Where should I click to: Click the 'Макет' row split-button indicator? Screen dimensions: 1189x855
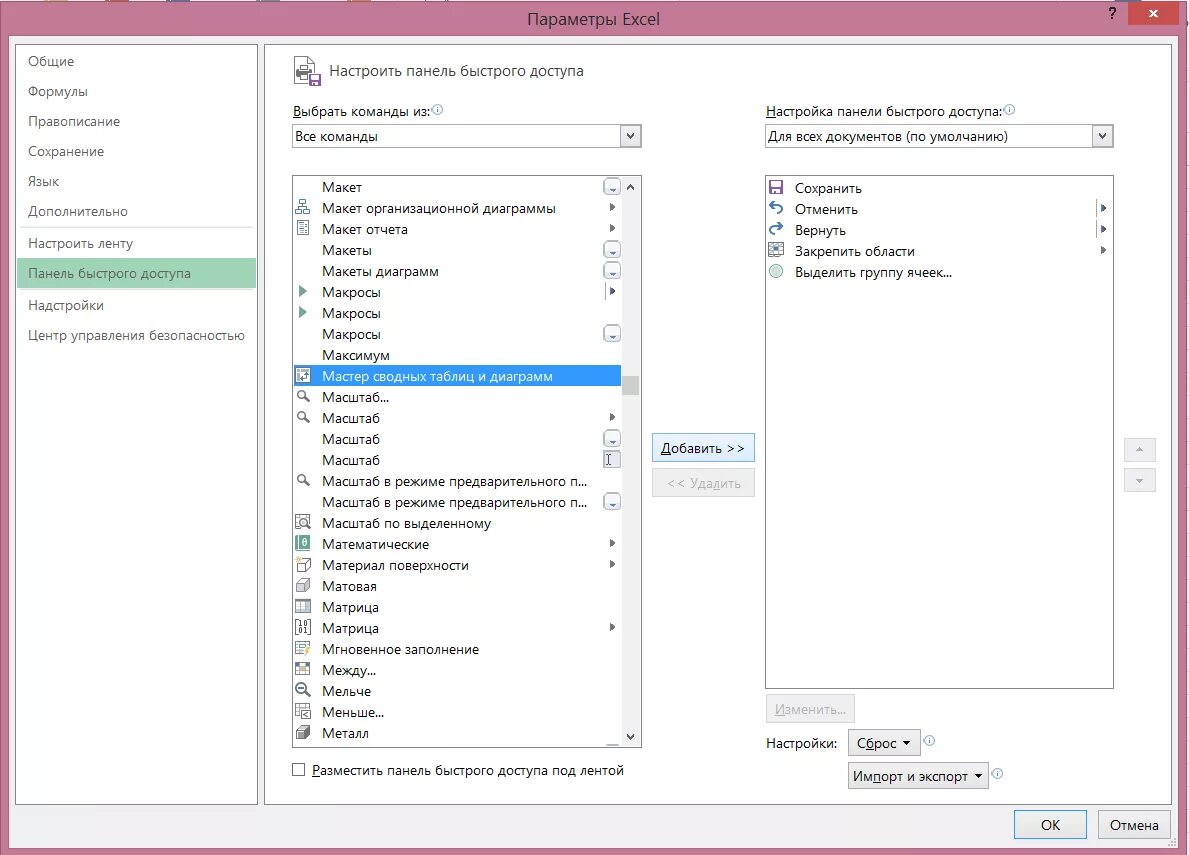pyautogui.click(x=612, y=186)
